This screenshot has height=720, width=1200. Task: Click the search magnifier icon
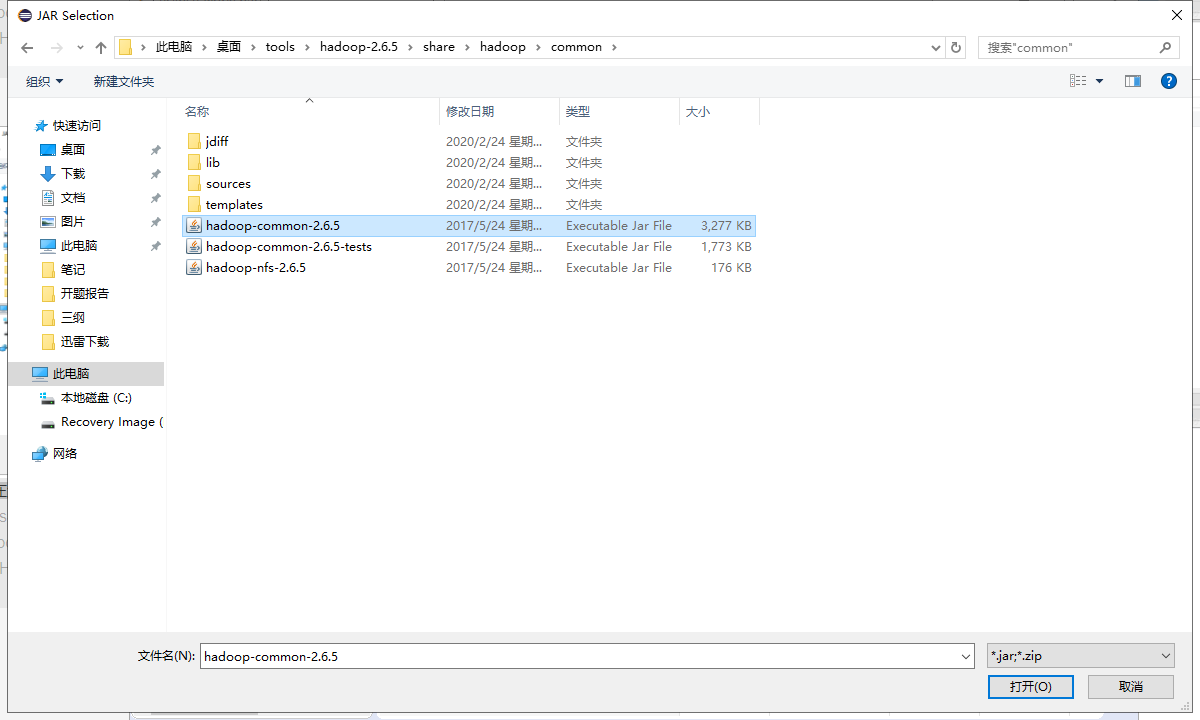pos(1166,47)
